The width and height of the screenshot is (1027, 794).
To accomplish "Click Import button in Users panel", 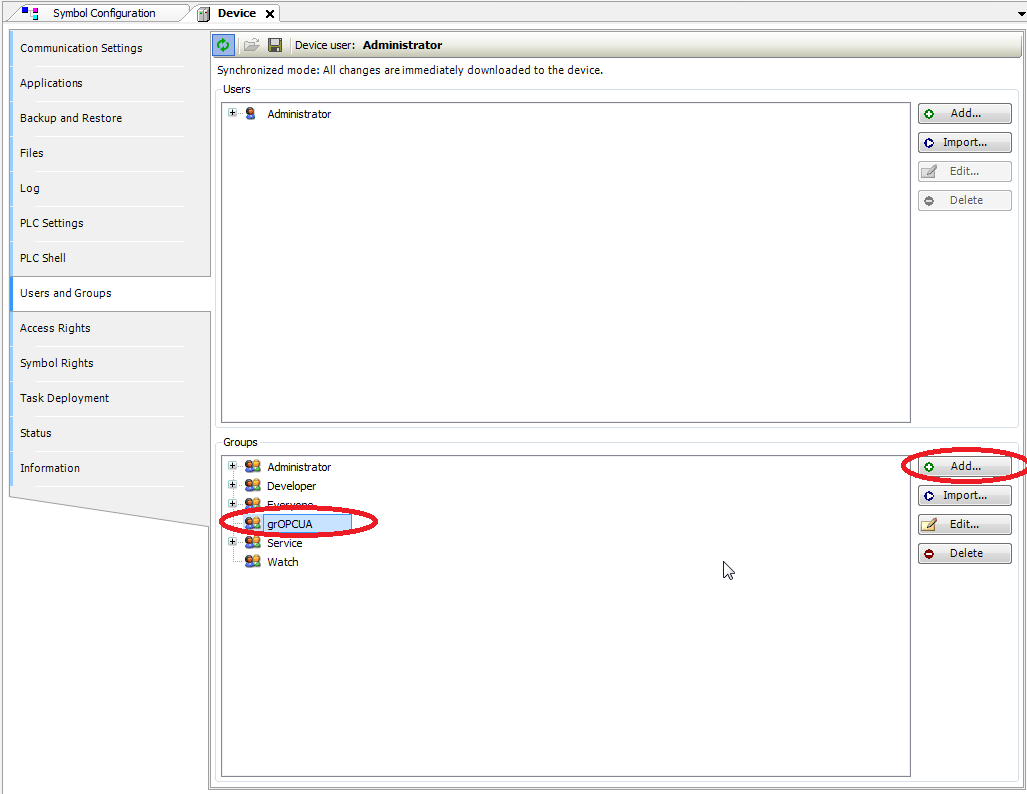I will coord(964,143).
